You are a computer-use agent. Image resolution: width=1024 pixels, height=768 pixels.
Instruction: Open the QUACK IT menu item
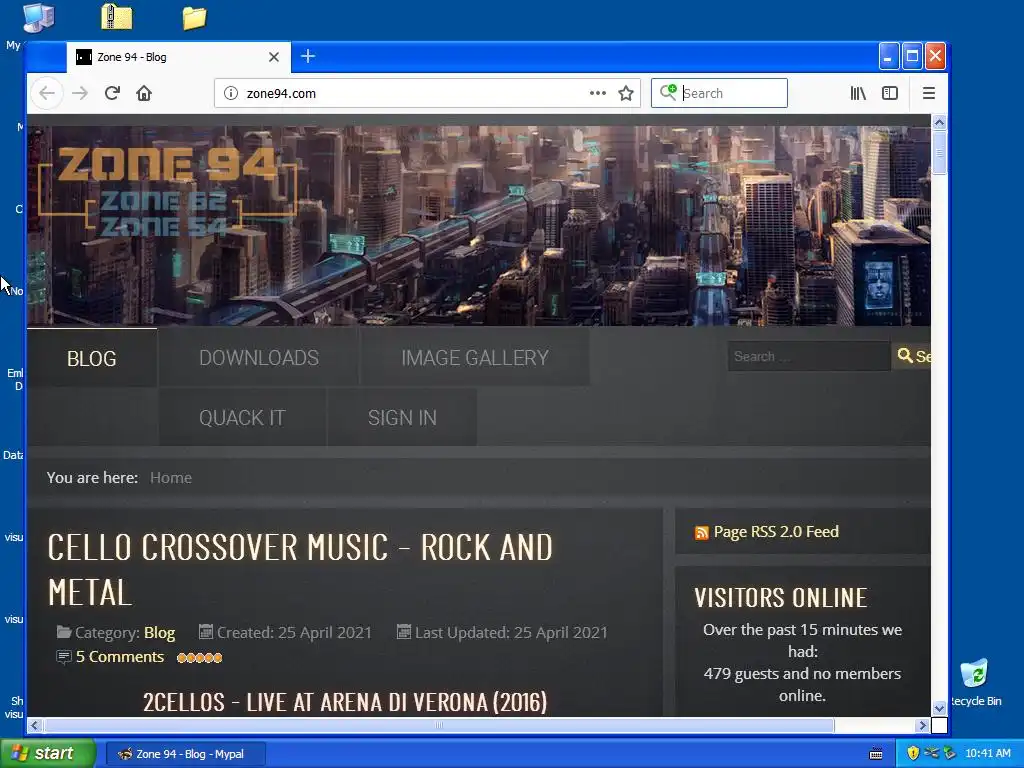[242, 417]
